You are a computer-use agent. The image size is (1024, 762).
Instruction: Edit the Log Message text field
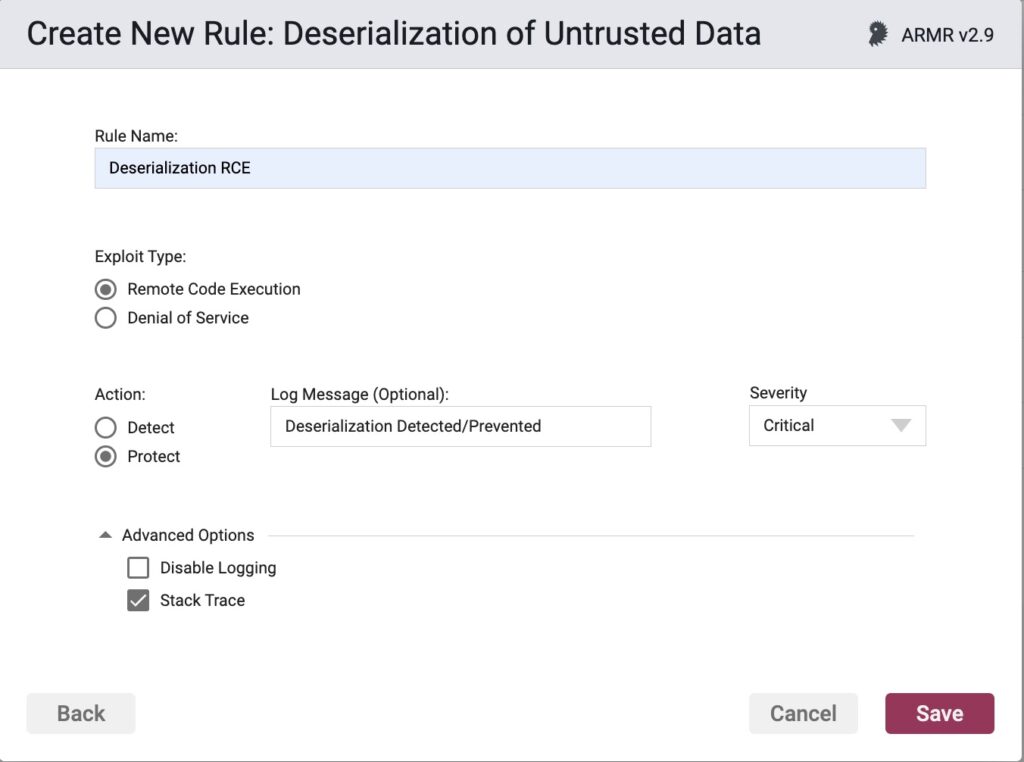click(460, 426)
